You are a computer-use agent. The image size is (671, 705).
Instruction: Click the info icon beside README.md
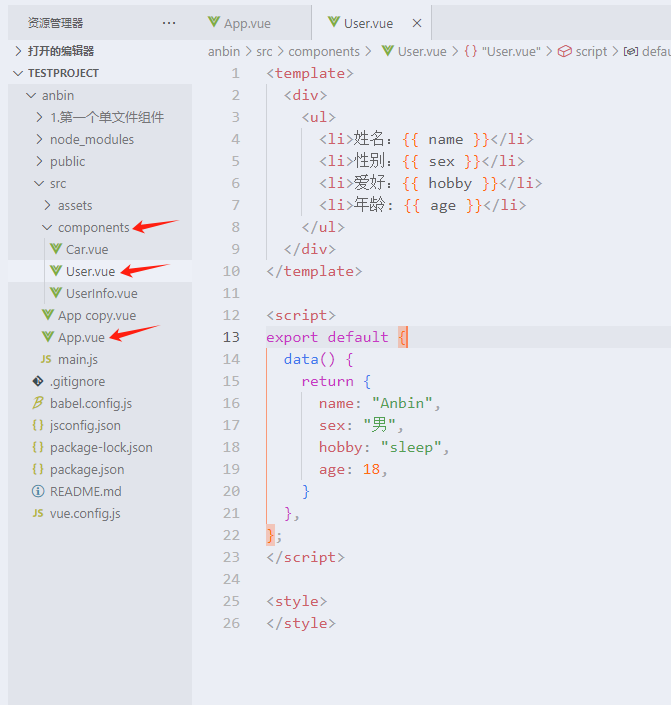point(38,491)
